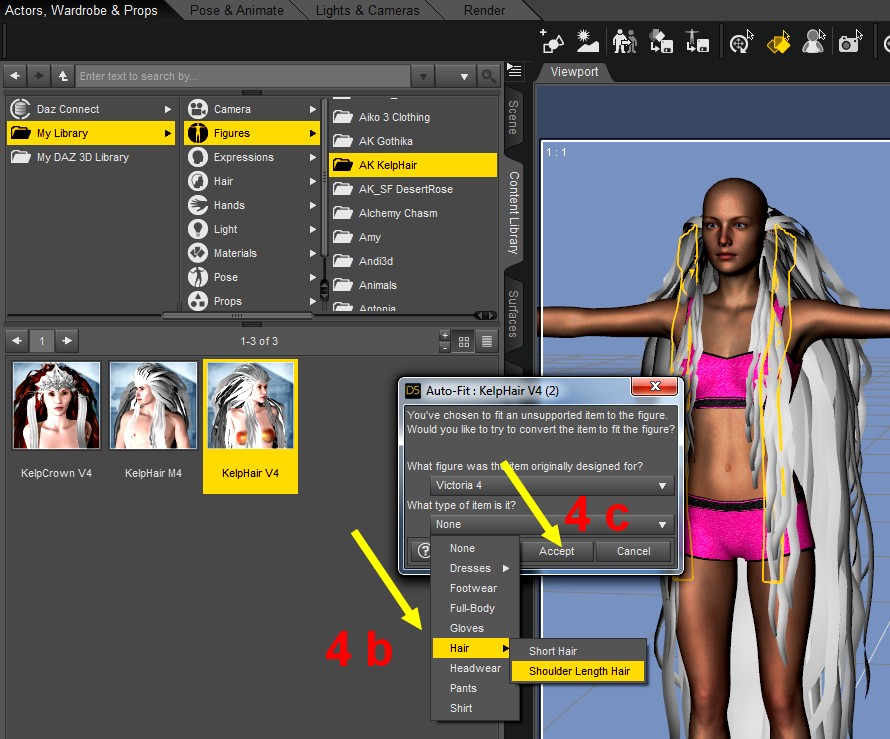Click the Light bulb category icon
This screenshot has width=890, height=739.
point(198,229)
